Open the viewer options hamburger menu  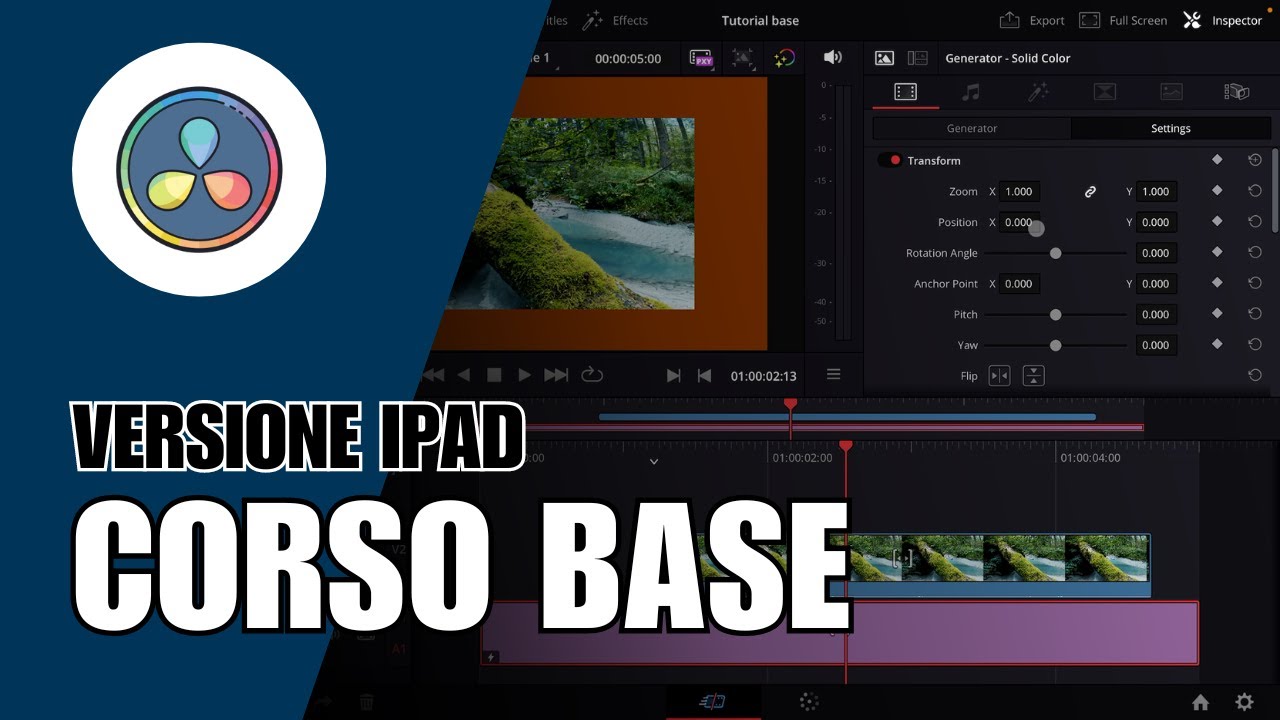[x=833, y=374]
